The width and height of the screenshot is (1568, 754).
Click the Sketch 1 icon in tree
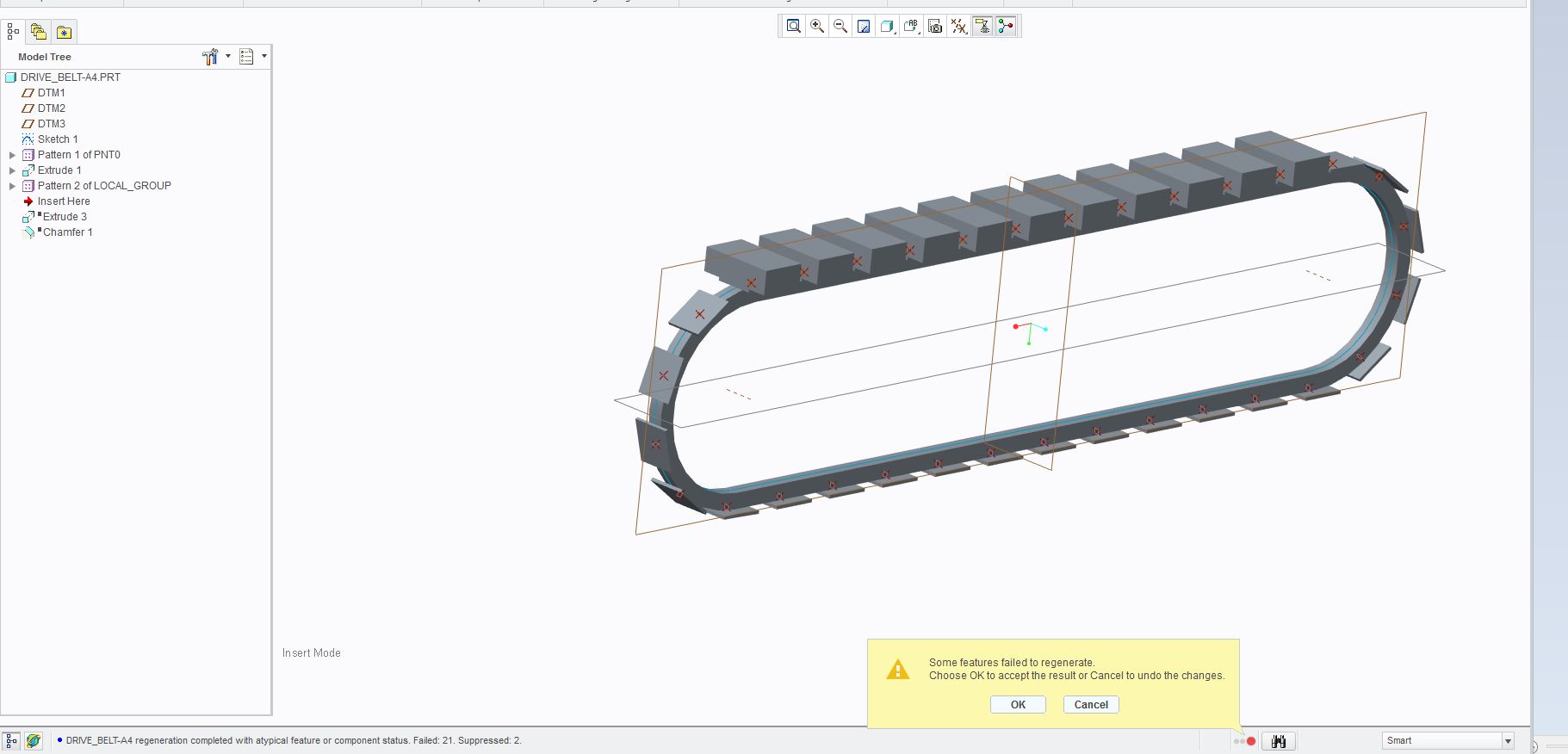(x=28, y=139)
